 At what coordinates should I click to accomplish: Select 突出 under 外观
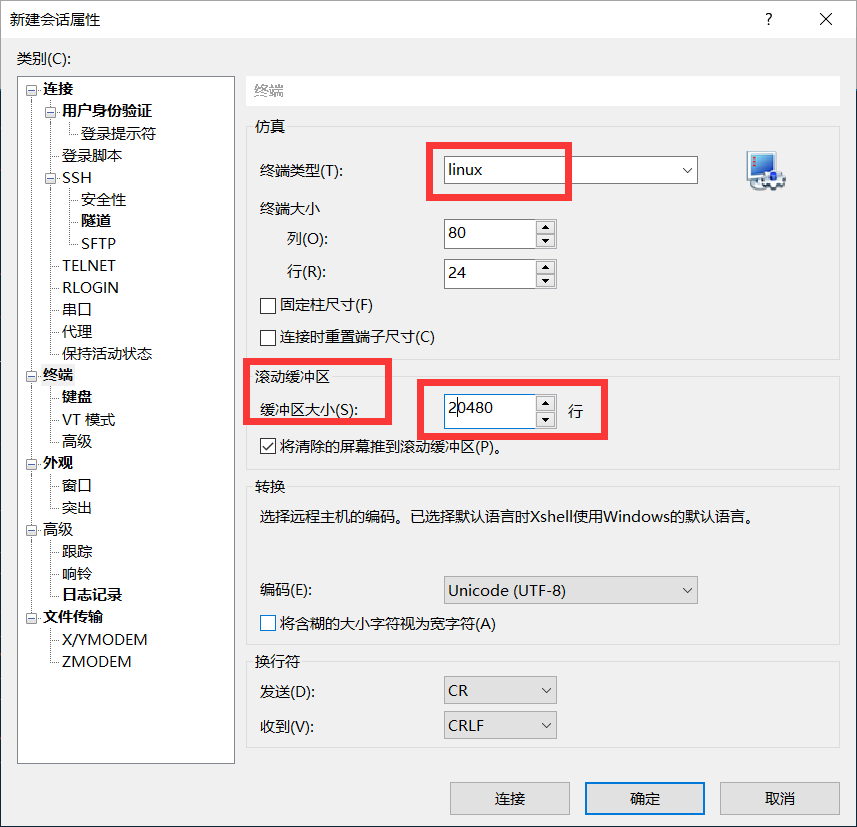pos(77,508)
